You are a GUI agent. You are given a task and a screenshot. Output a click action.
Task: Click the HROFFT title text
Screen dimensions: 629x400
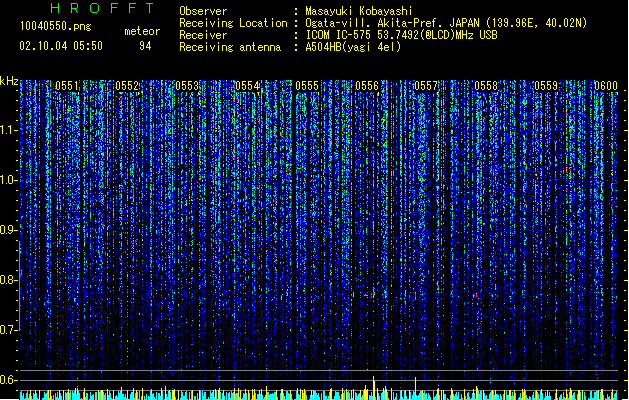pos(102,8)
